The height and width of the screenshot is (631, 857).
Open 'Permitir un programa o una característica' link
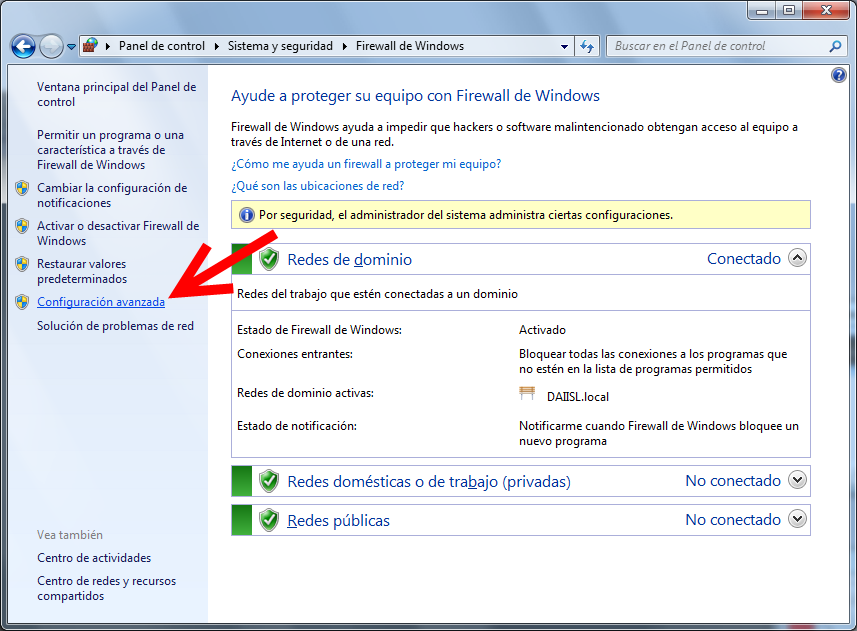click(110, 150)
